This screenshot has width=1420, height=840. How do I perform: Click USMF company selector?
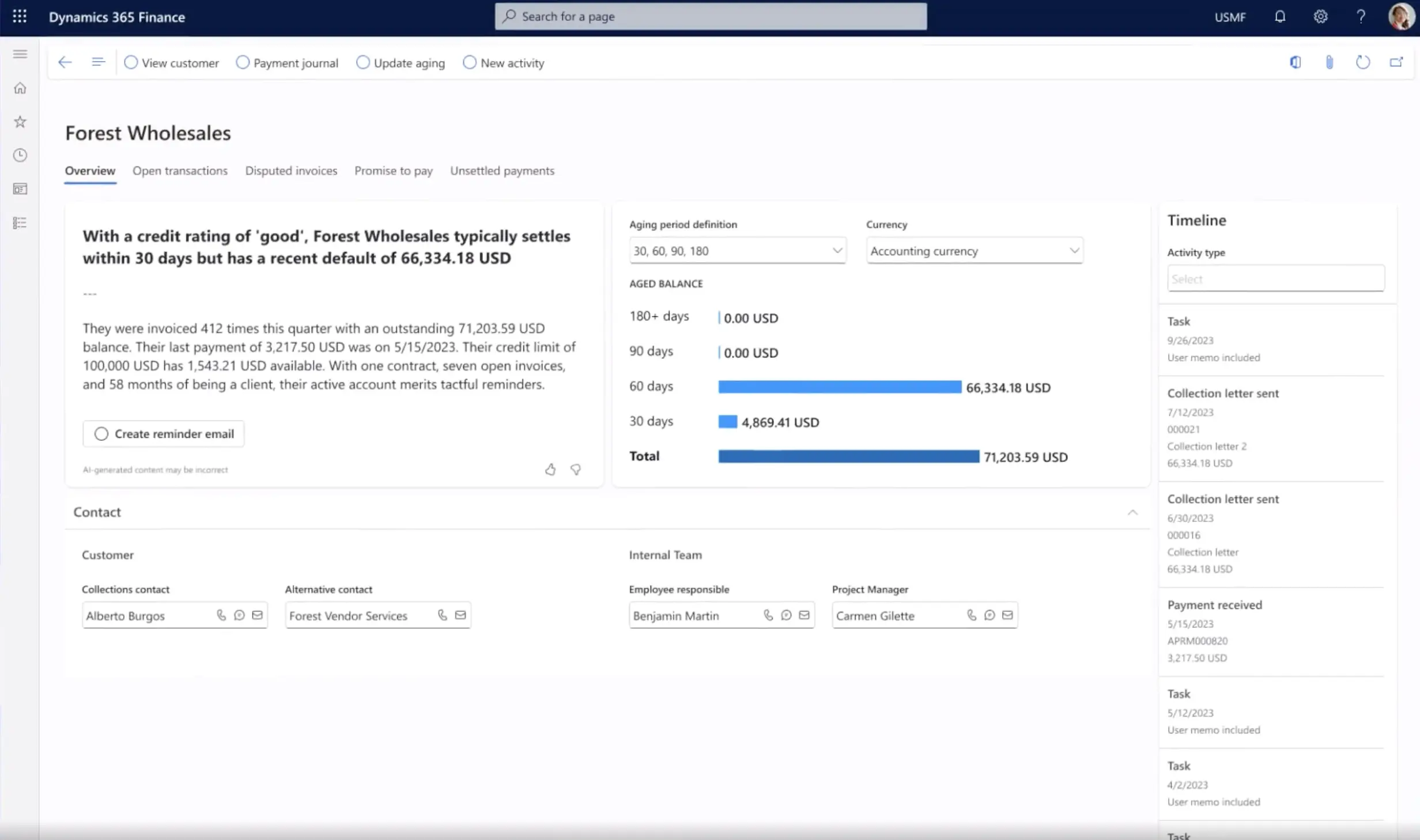1230,17
